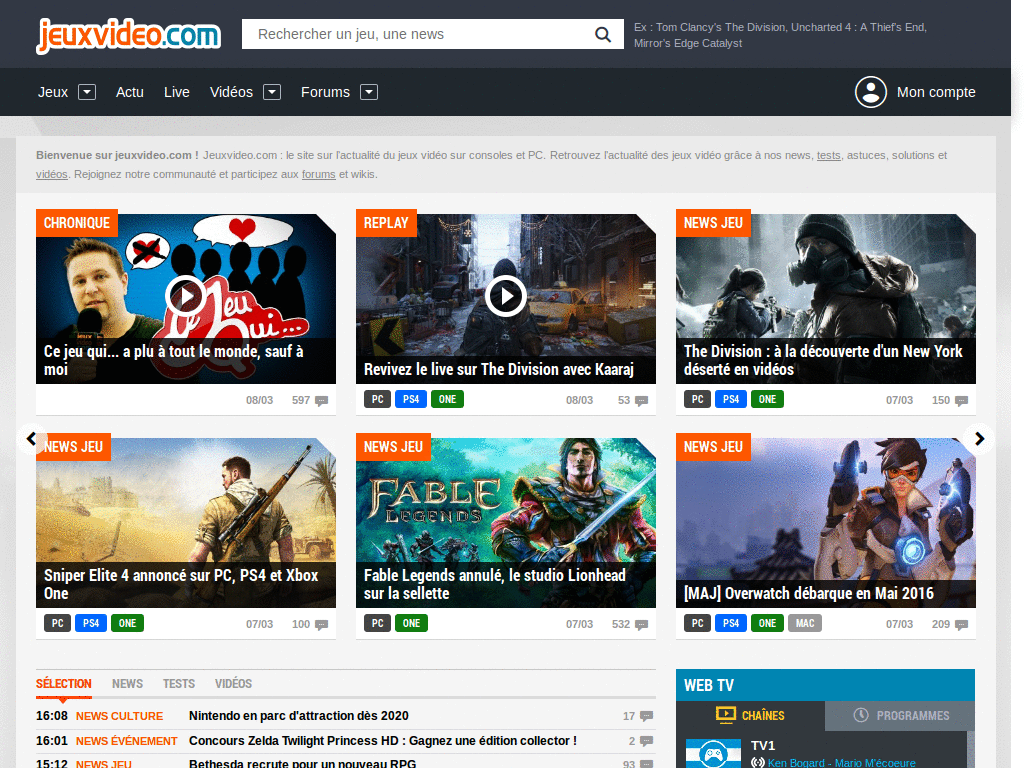Expand the Forums dropdown arrow

[369, 92]
